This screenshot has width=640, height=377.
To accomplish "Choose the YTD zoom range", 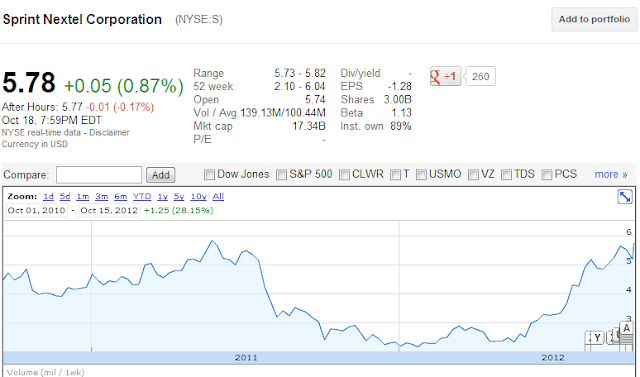I will pyautogui.click(x=142, y=197).
